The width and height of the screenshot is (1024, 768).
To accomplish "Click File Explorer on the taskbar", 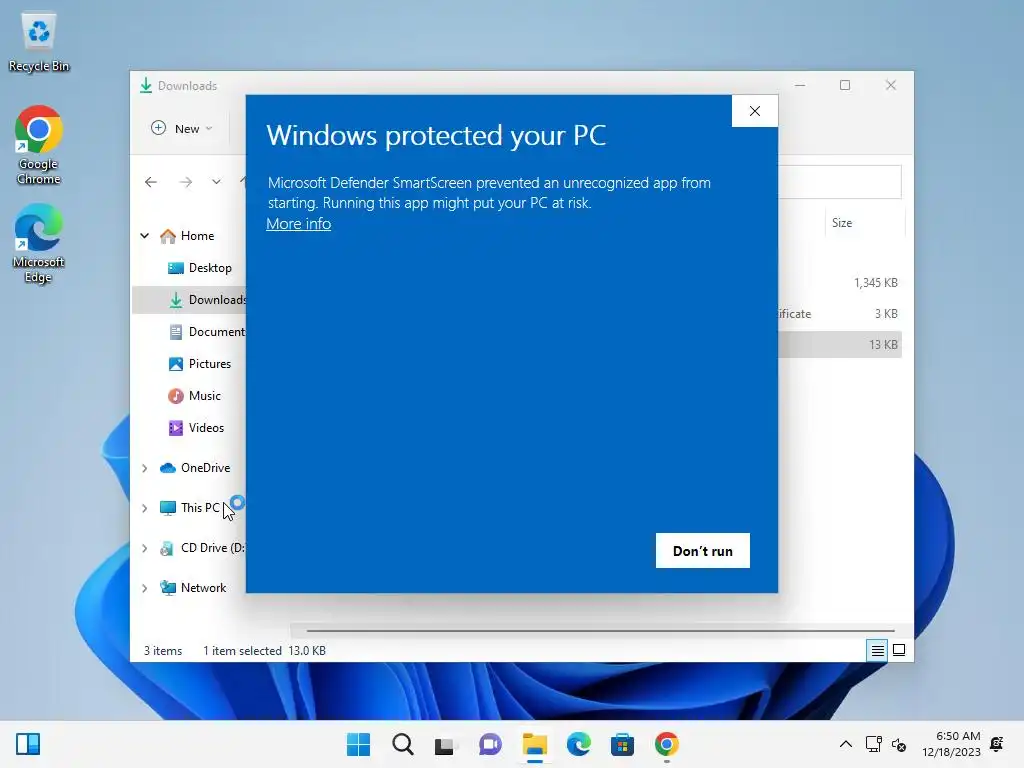I will [x=534, y=744].
